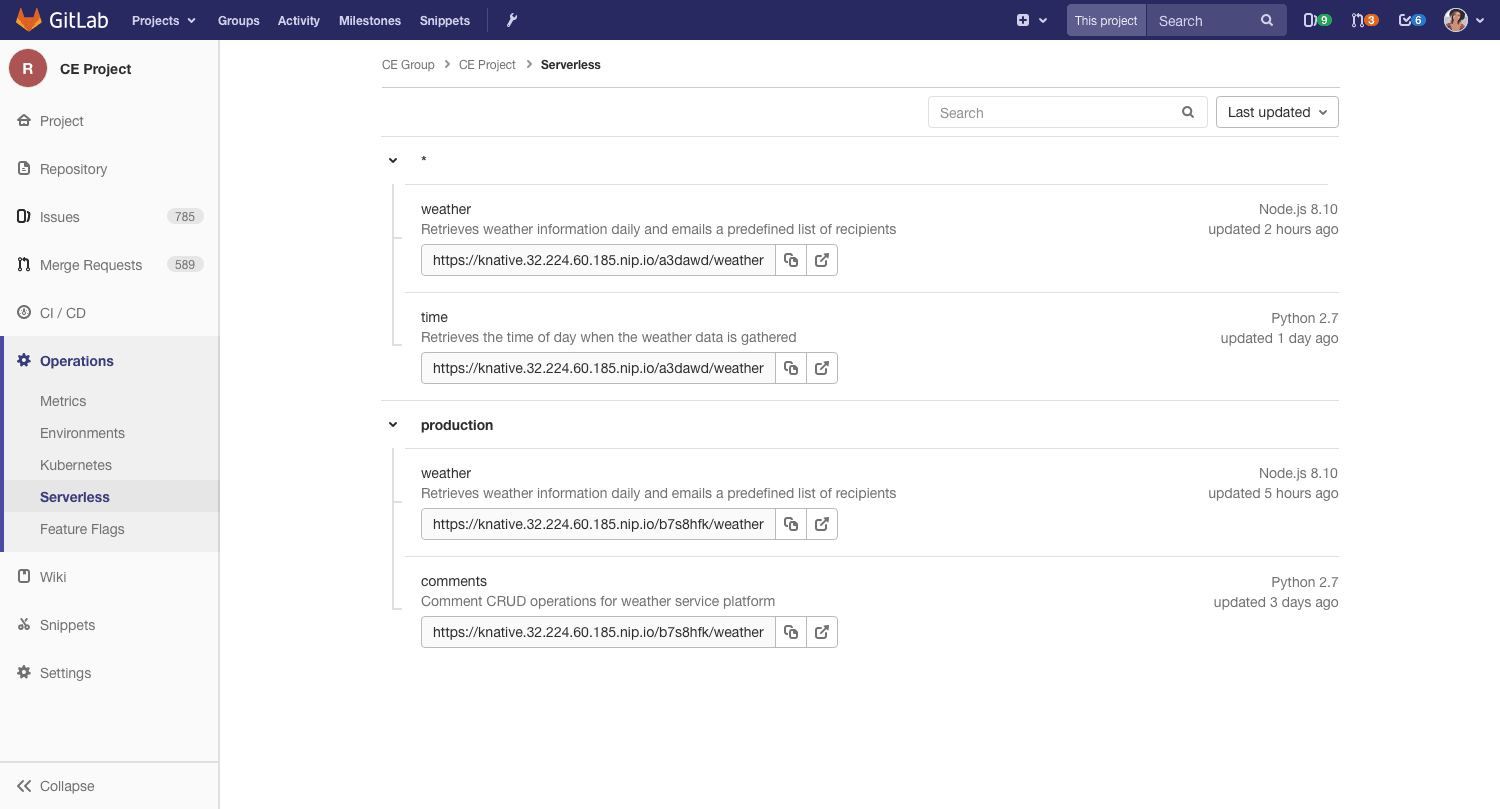Open the merge requests icon in the navbar
The width and height of the screenshot is (1500, 809).
(1362, 19)
